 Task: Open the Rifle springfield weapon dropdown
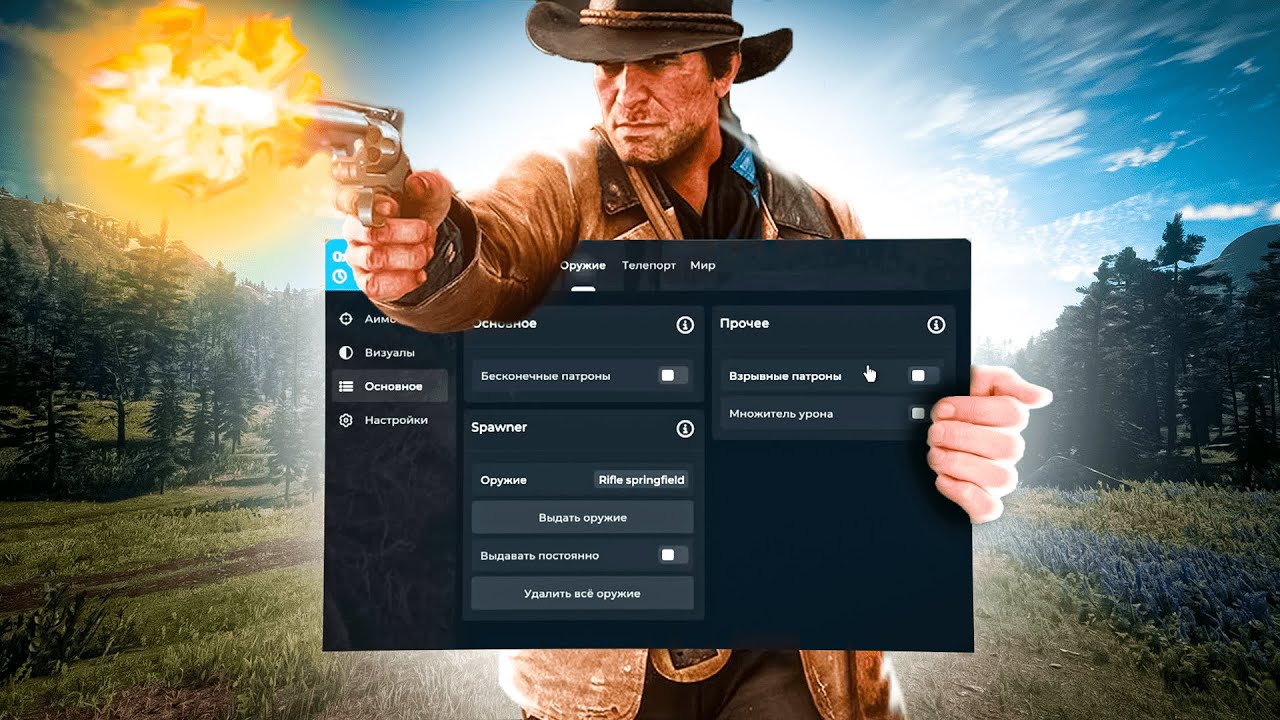coord(641,480)
